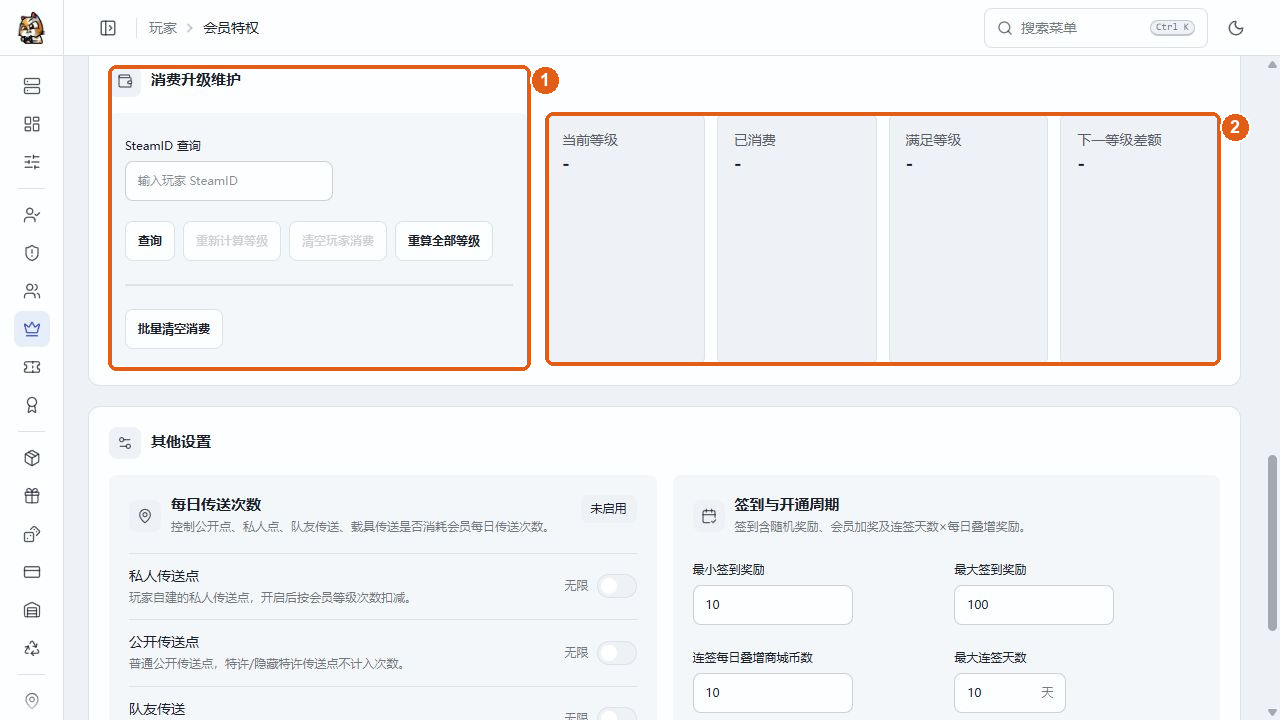Open the ticket icon in the sidebar
1280x720 pixels.
(x=32, y=367)
